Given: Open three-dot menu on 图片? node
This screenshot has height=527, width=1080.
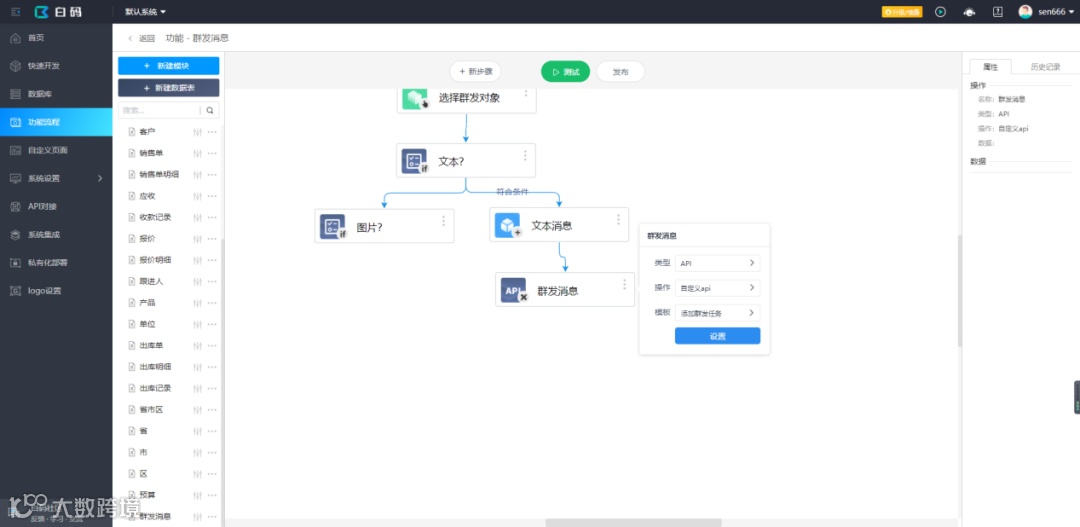Looking at the screenshot, I should coord(444,220).
